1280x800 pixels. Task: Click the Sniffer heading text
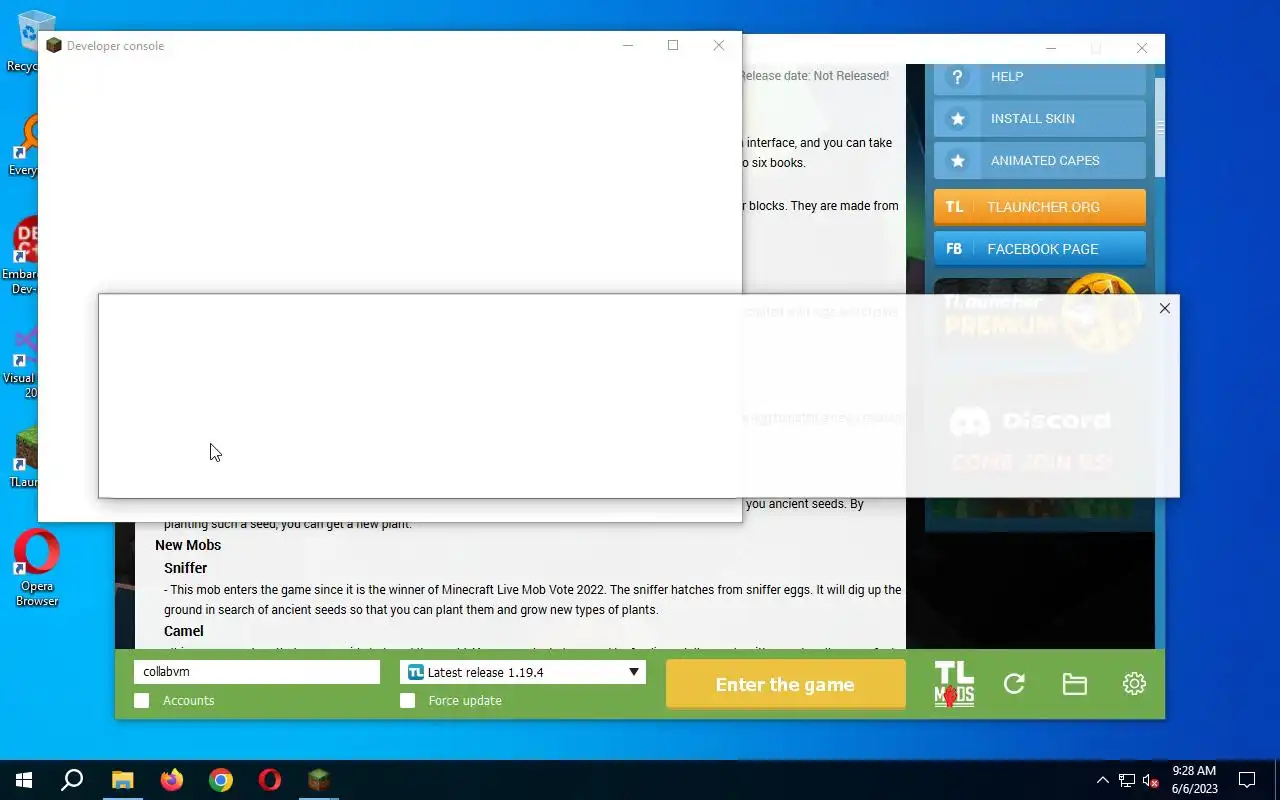pos(185,568)
